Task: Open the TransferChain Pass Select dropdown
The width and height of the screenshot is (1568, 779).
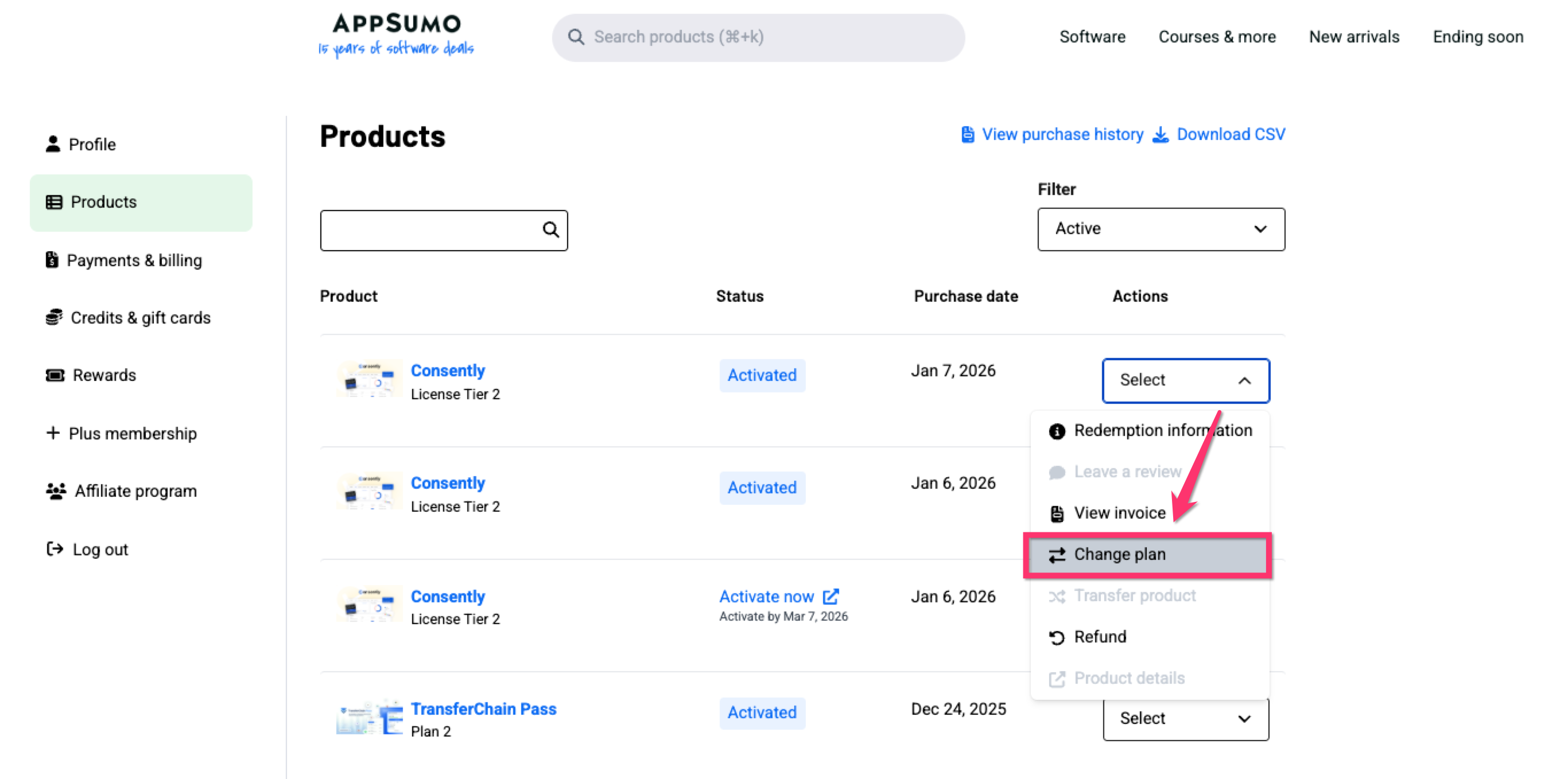Action: 1185,719
